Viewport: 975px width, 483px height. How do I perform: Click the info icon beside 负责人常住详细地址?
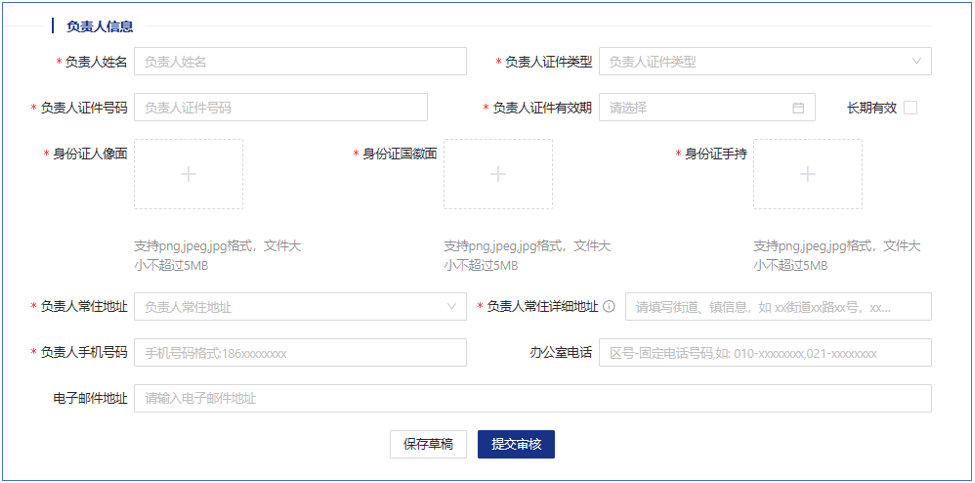tap(609, 307)
